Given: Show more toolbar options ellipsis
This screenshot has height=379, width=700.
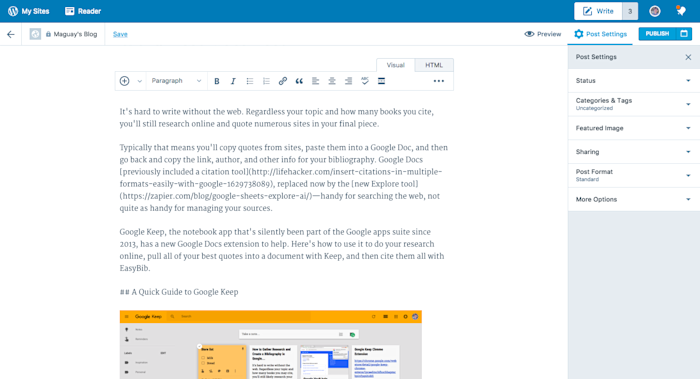Looking at the screenshot, I should (x=439, y=81).
